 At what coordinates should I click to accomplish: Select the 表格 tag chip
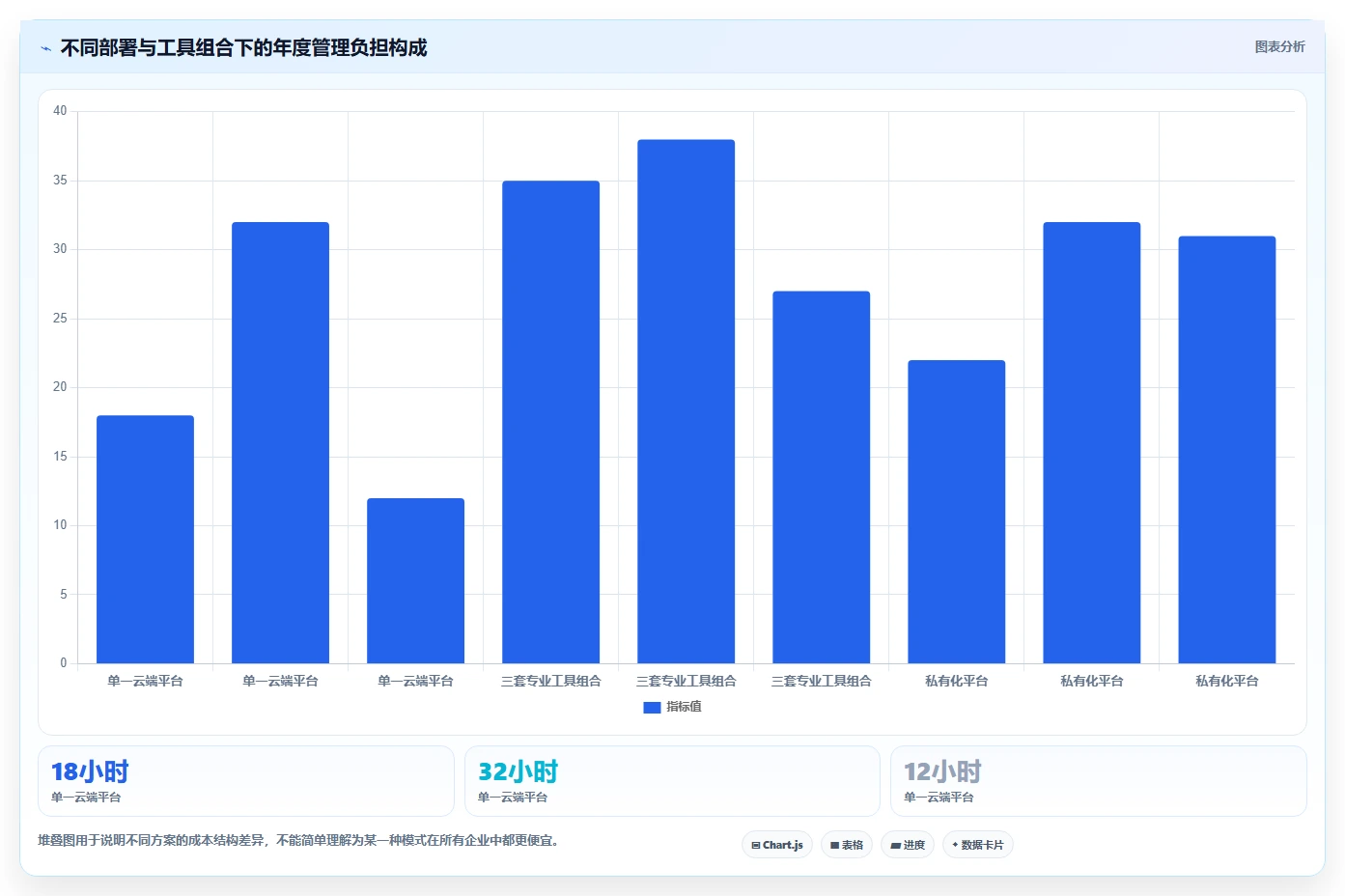[847, 845]
